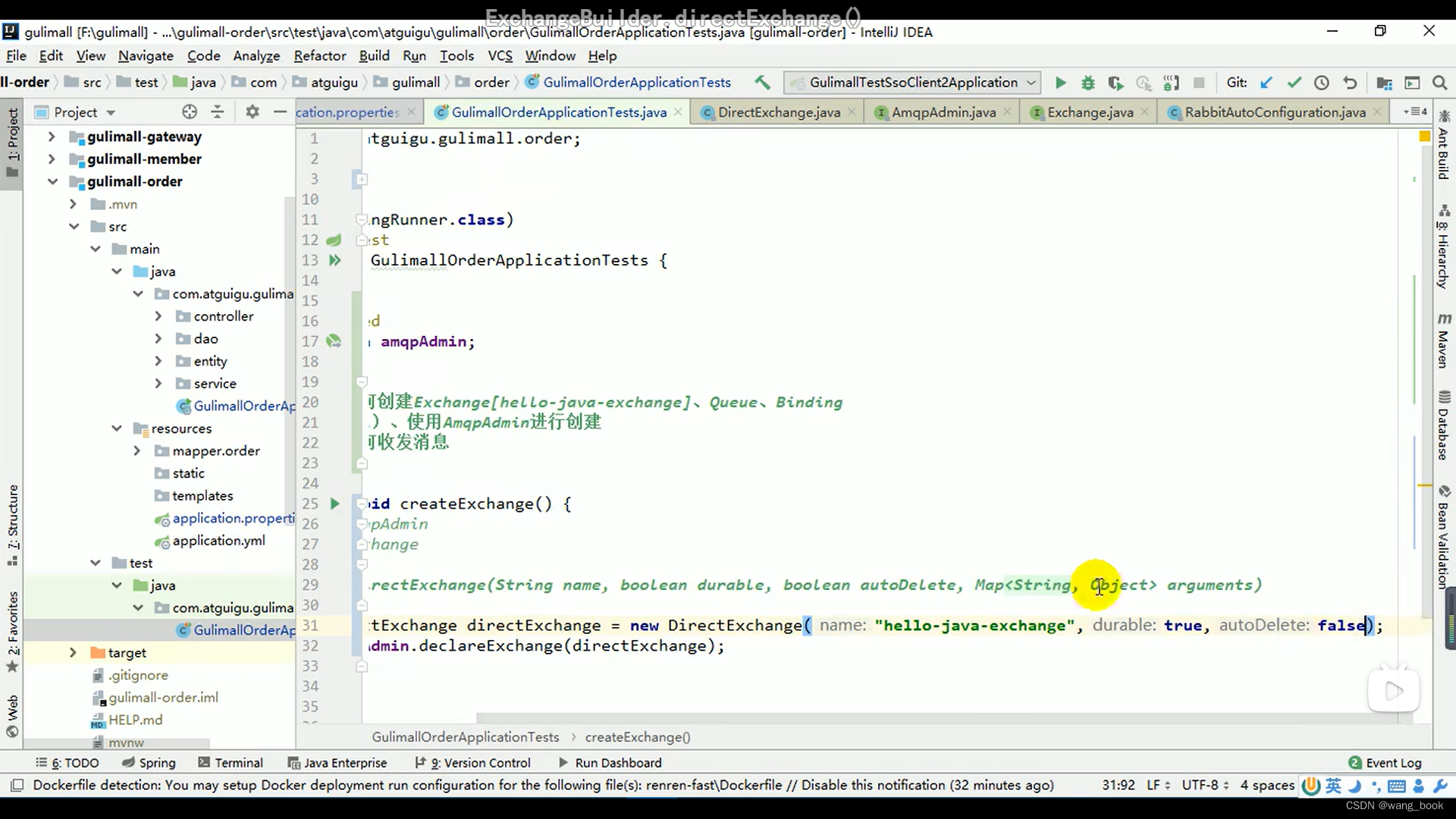
Task: Open the RabbitAutoConfiguration.java file
Action: coord(1275,111)
